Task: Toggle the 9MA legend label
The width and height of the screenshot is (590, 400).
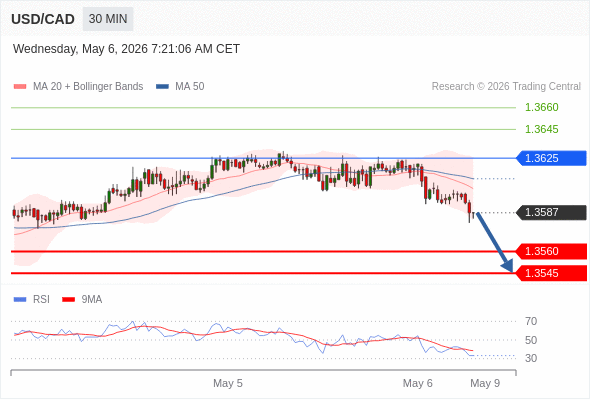Action: pyautogui.click(x=92, y=300)
